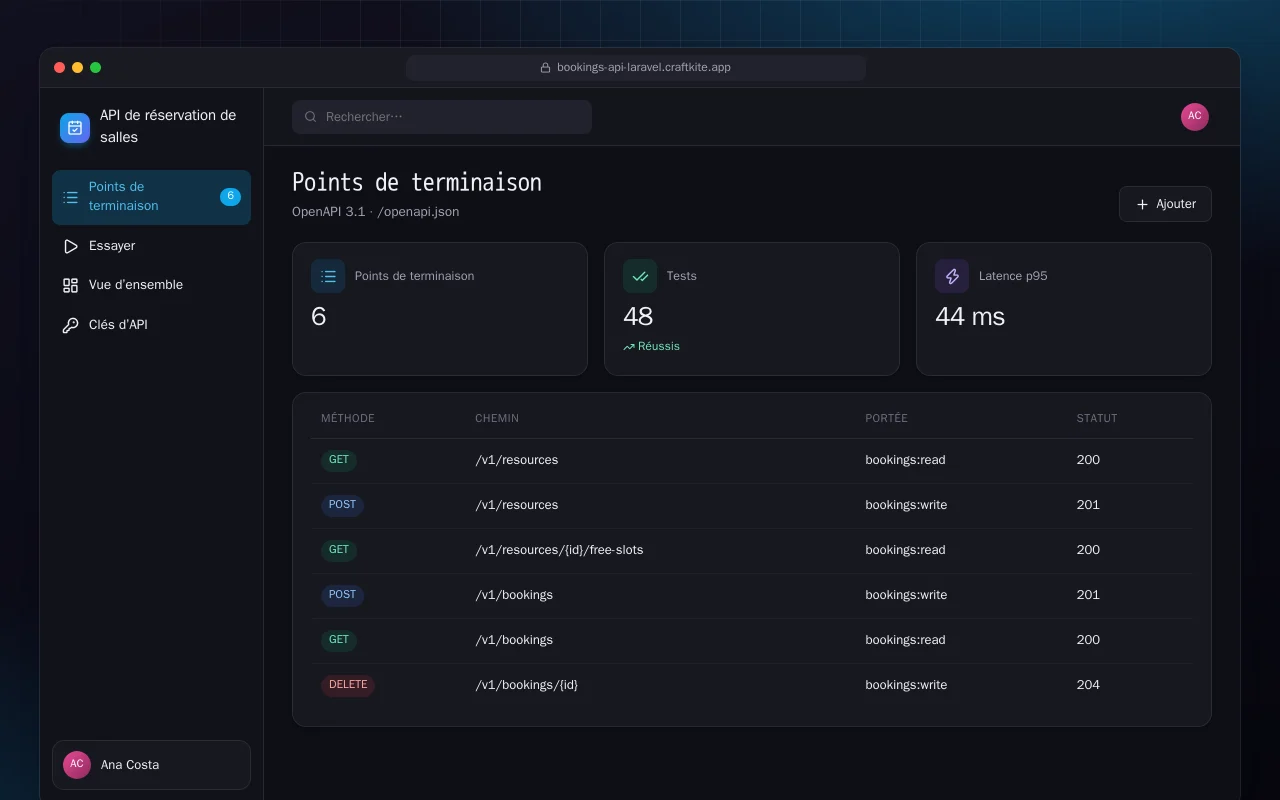Screen dimensions: 1280x800
Task: Click the lock icon in address bar
Action: pos(546,68)
